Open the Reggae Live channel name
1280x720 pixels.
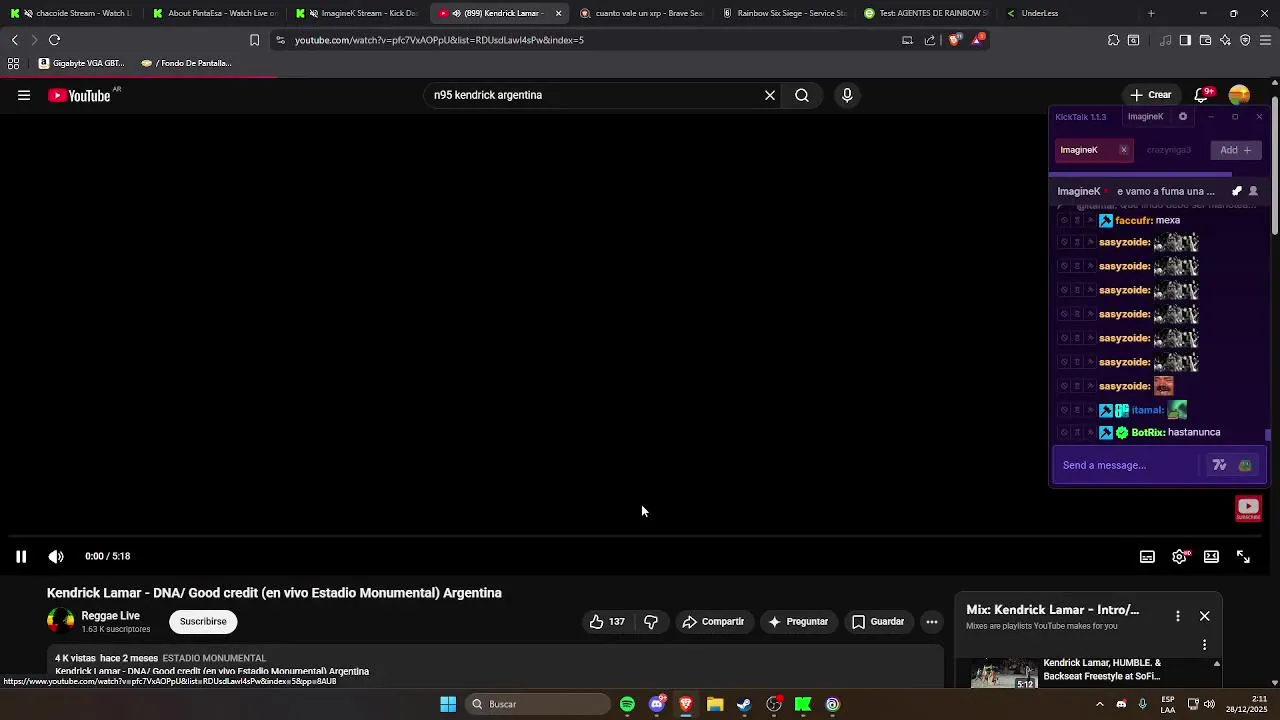click(x=110, y=616)
